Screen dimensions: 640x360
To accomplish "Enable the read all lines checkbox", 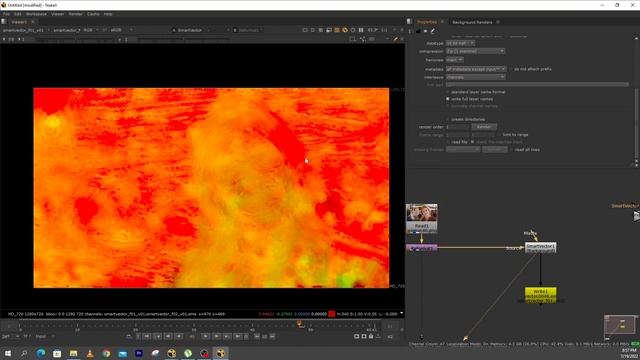I will tap(511, 150).
